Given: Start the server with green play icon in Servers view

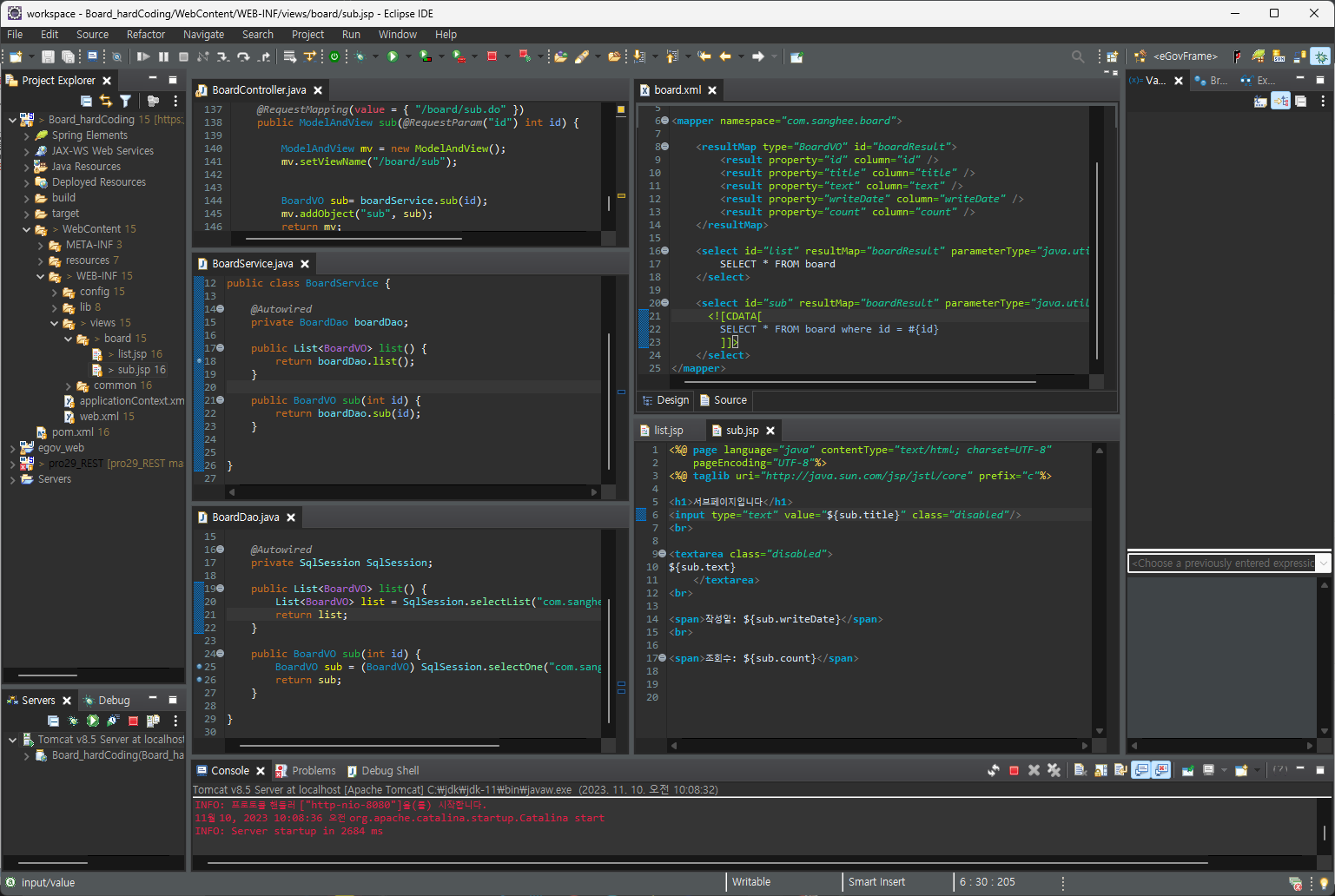Looking at the screenshot, I should [93, 721].
